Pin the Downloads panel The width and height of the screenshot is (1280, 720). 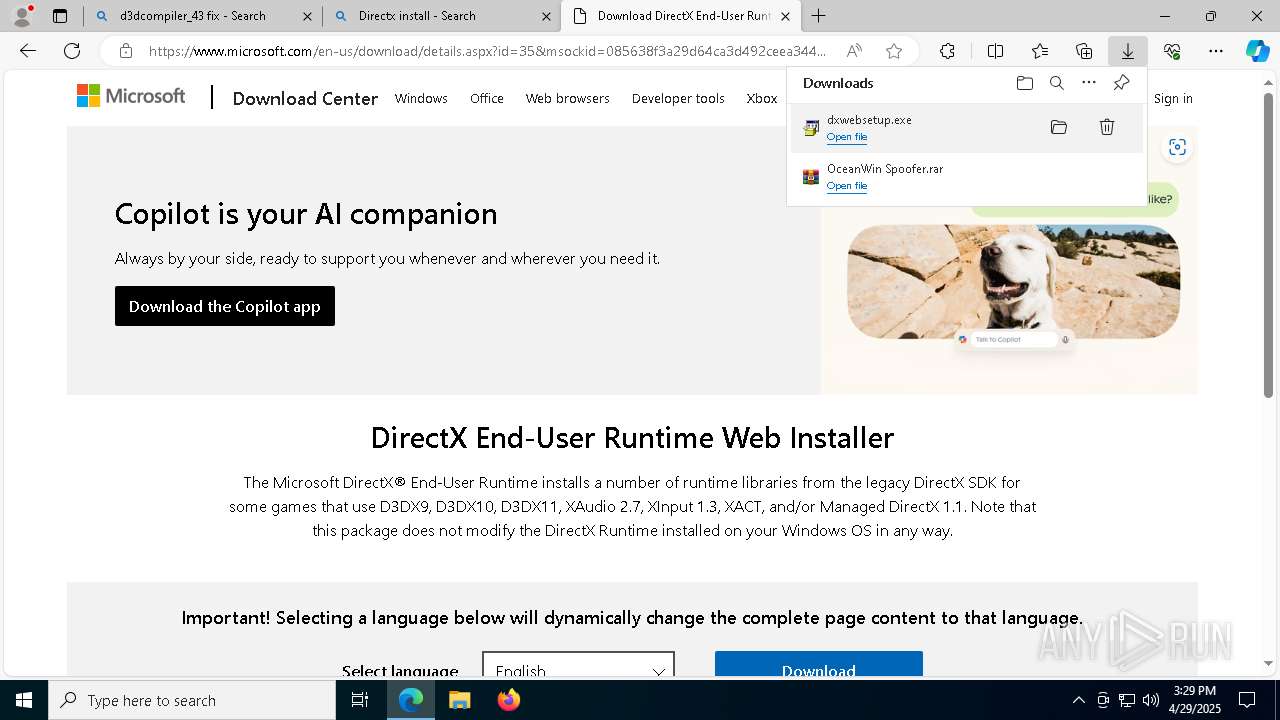point(1121,83)
